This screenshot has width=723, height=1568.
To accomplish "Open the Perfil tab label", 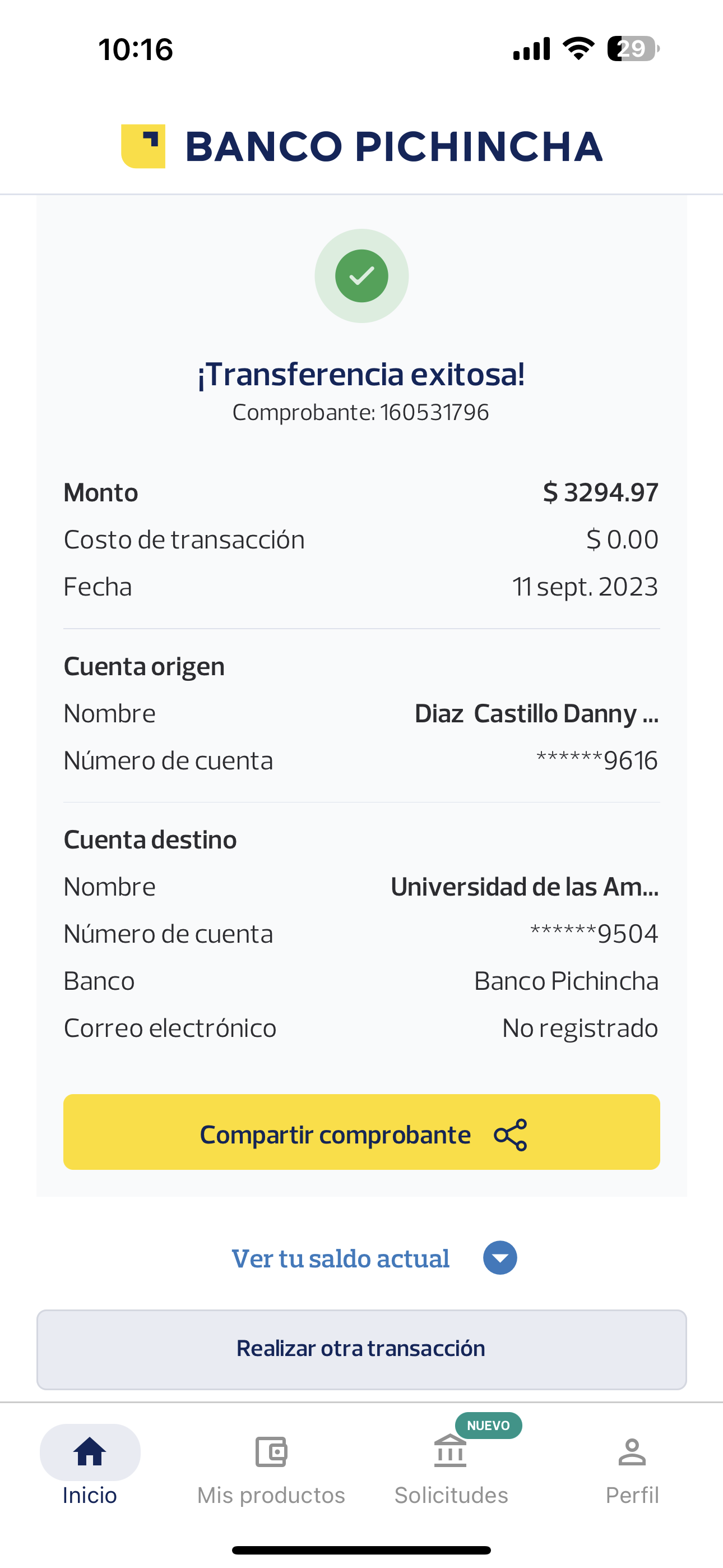I will pos(632,1495).
